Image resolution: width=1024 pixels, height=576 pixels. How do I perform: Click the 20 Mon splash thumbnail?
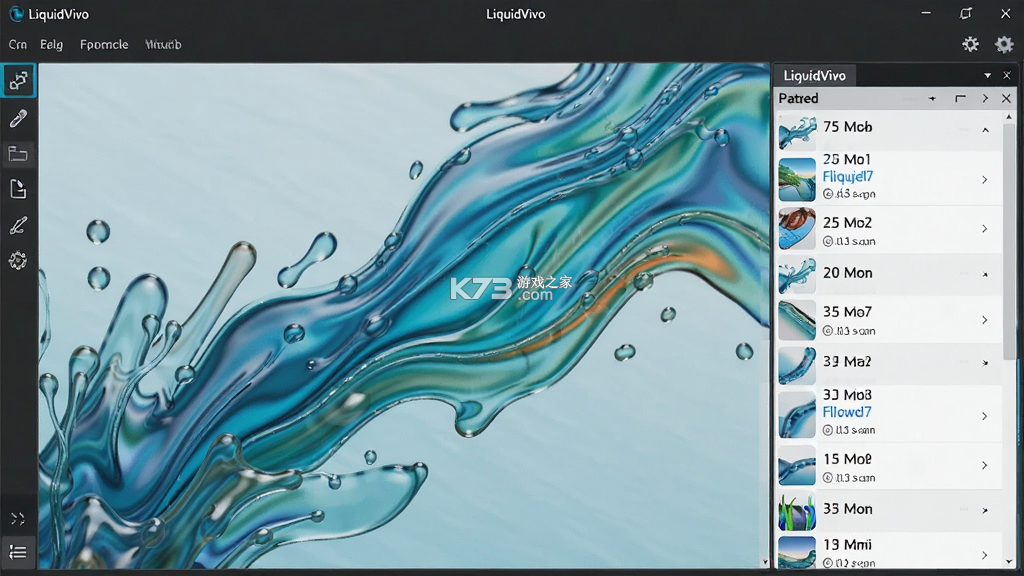[x=797, y=275]
